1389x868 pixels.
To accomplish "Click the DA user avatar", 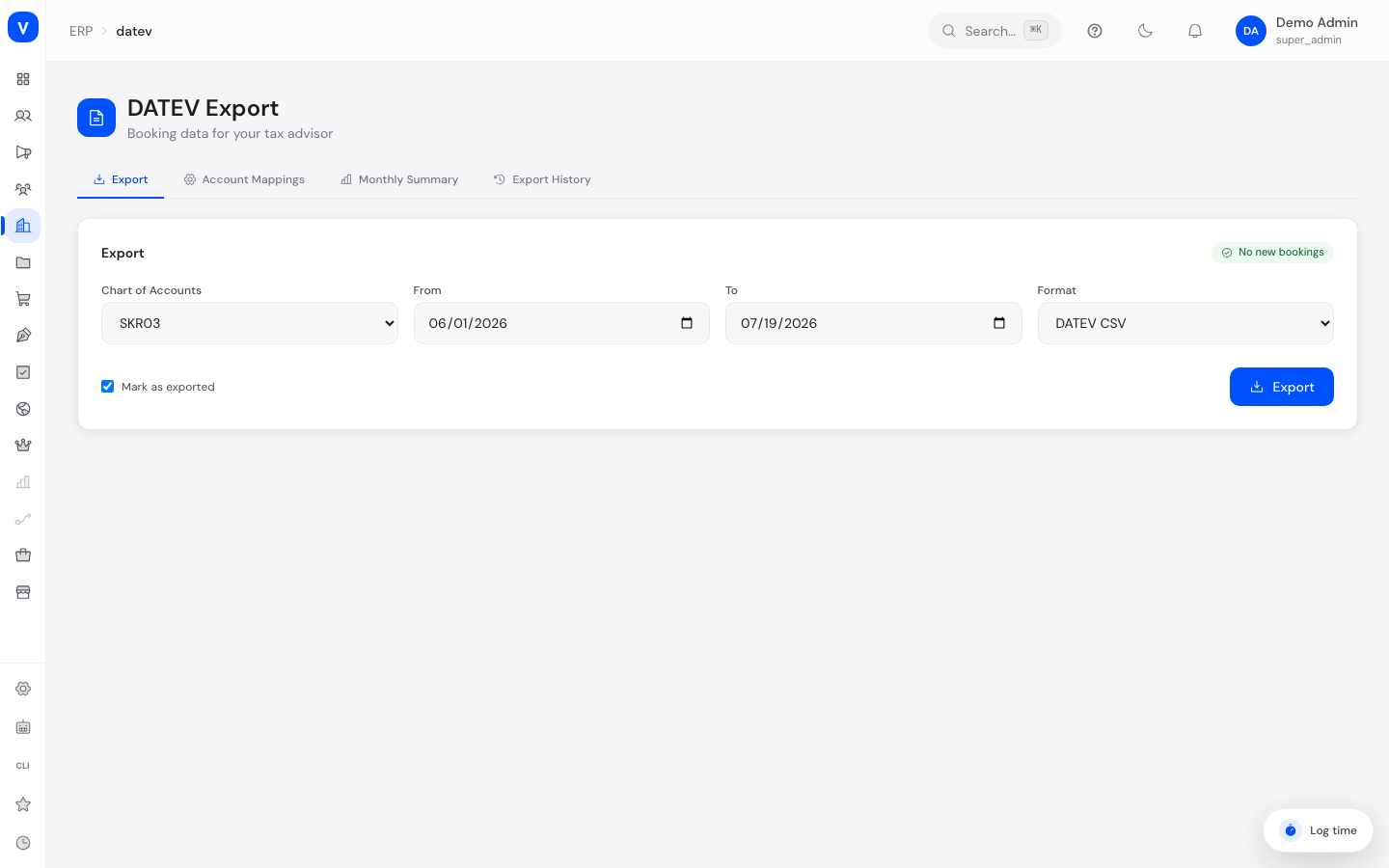I will click(1251, 31).
